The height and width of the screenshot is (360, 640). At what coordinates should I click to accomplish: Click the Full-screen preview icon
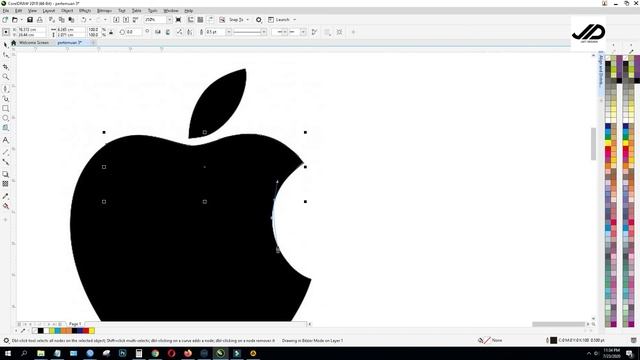coord(178,20)
